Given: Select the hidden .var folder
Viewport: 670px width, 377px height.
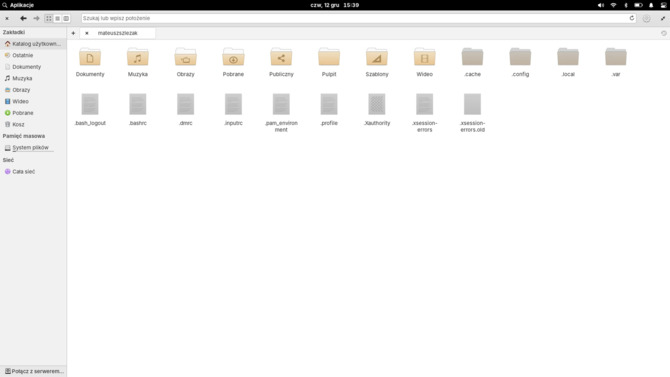Looking at the screenshot, I should click(x=616, y=57).
